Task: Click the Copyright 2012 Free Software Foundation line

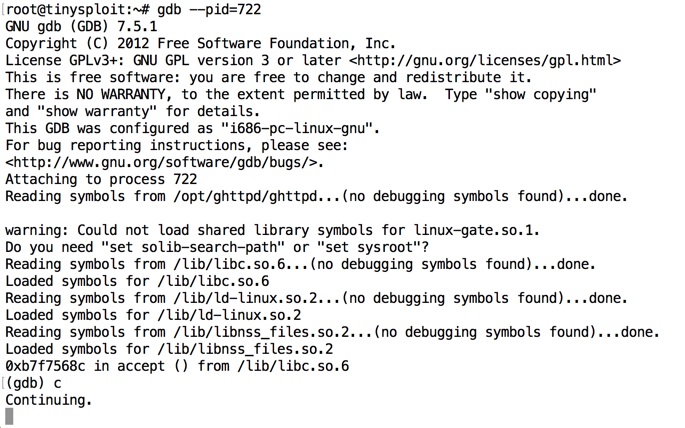Action: [200, 44]
